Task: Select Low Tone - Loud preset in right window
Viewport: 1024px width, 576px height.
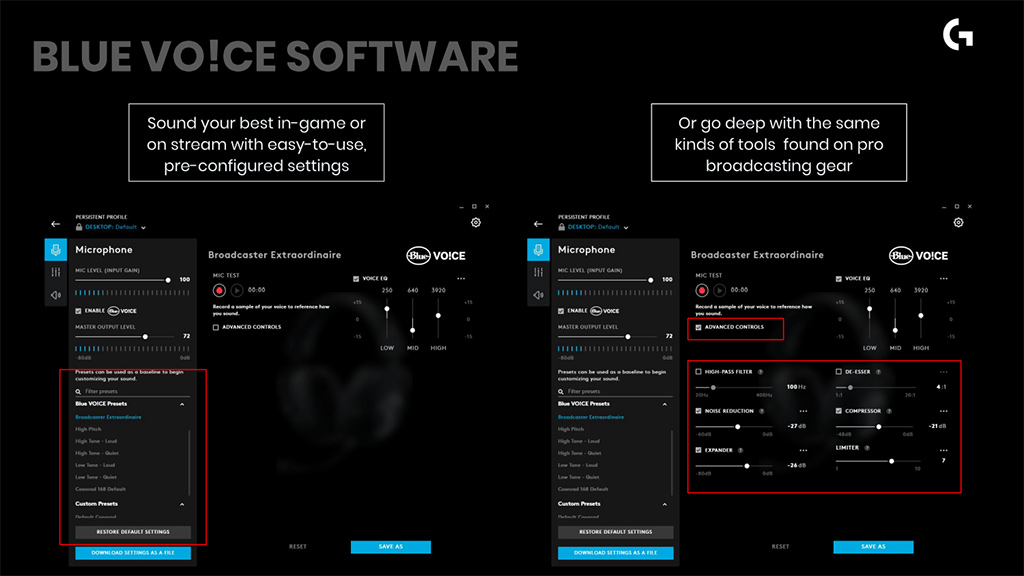Action: [x=578, y=465]
